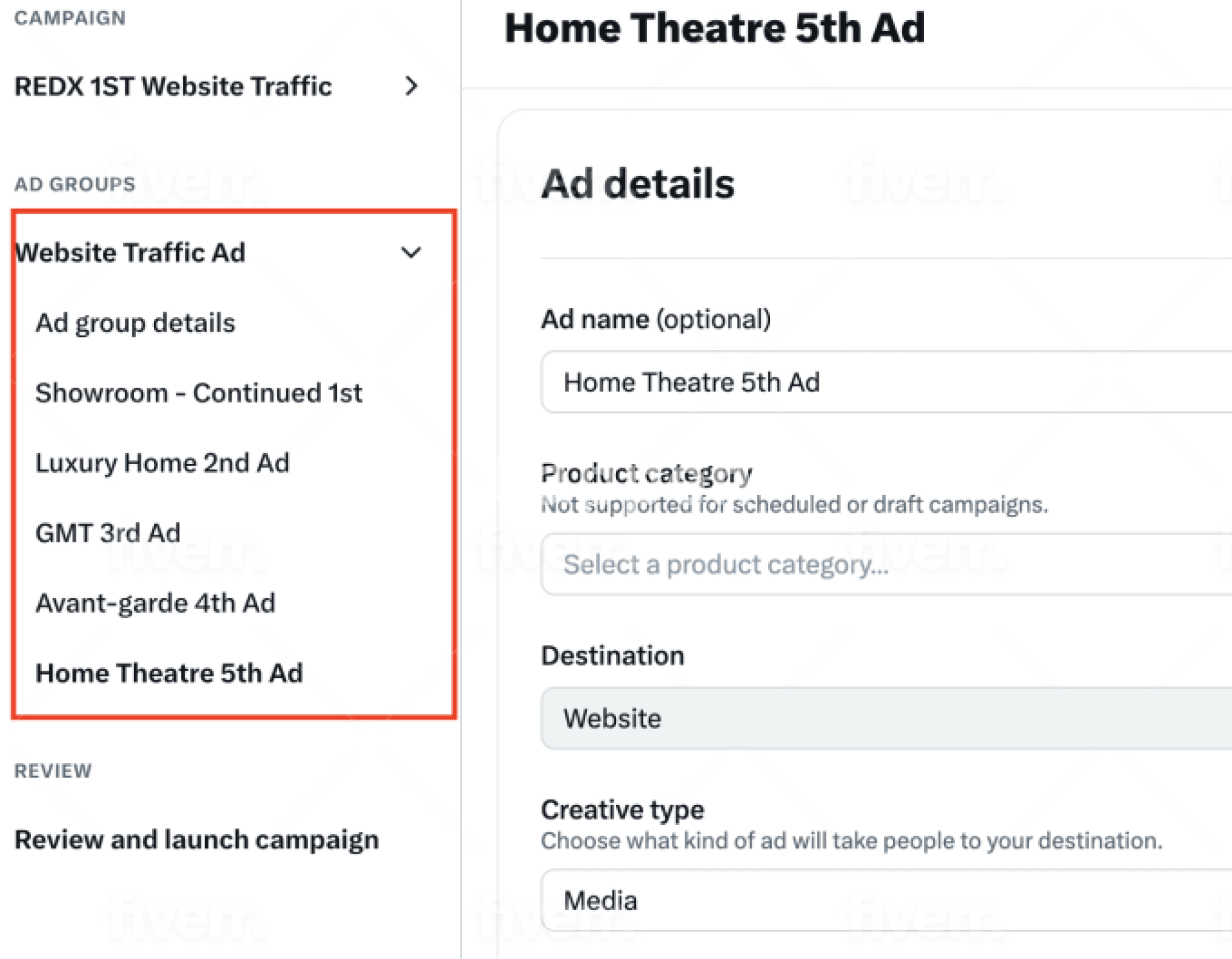
Task: Open Ad group details
Action: [135, 323]
